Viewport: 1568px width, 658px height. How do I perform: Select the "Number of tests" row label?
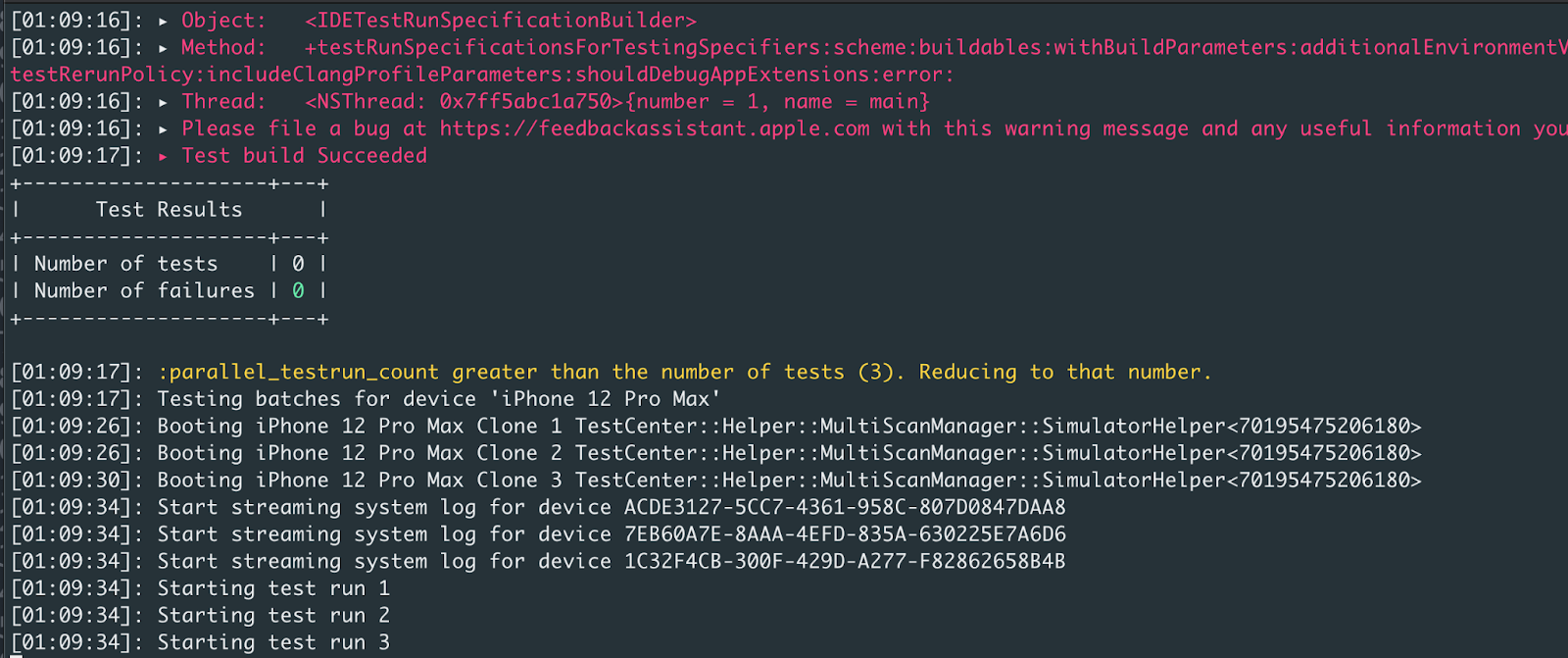point(125,264)
